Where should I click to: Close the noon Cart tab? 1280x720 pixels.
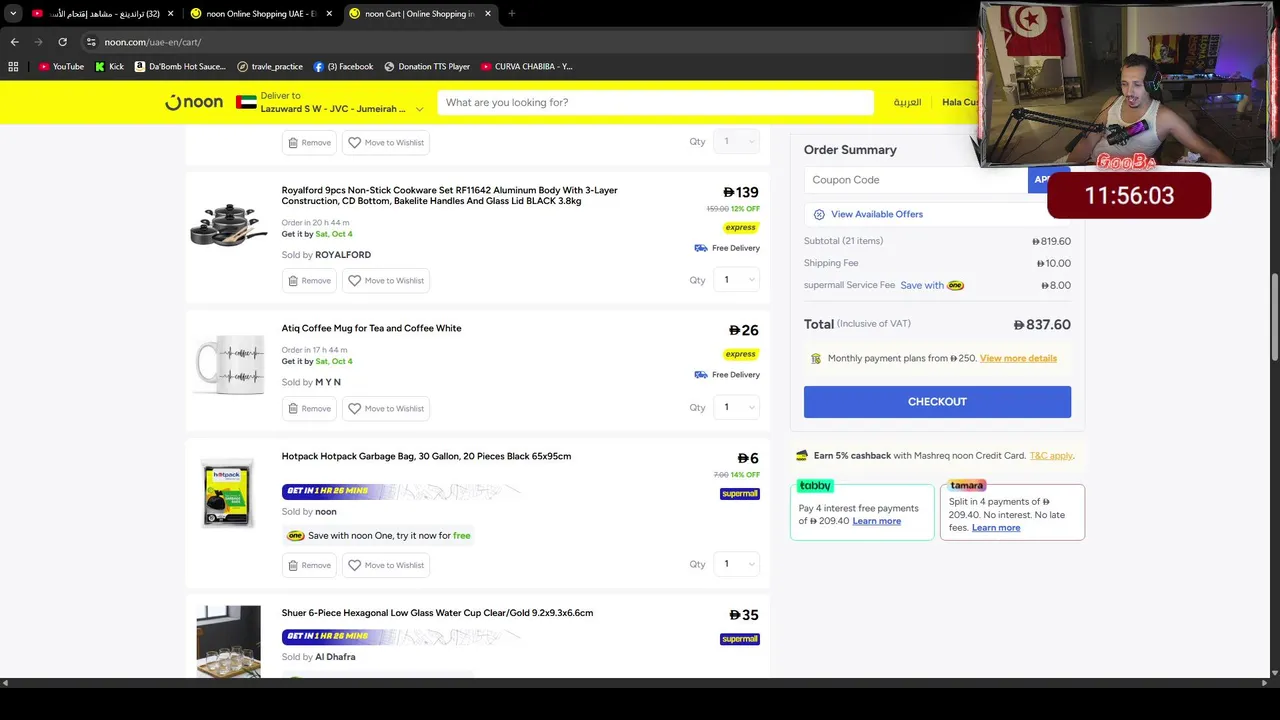pyautogui.click(x=488, y=14)
